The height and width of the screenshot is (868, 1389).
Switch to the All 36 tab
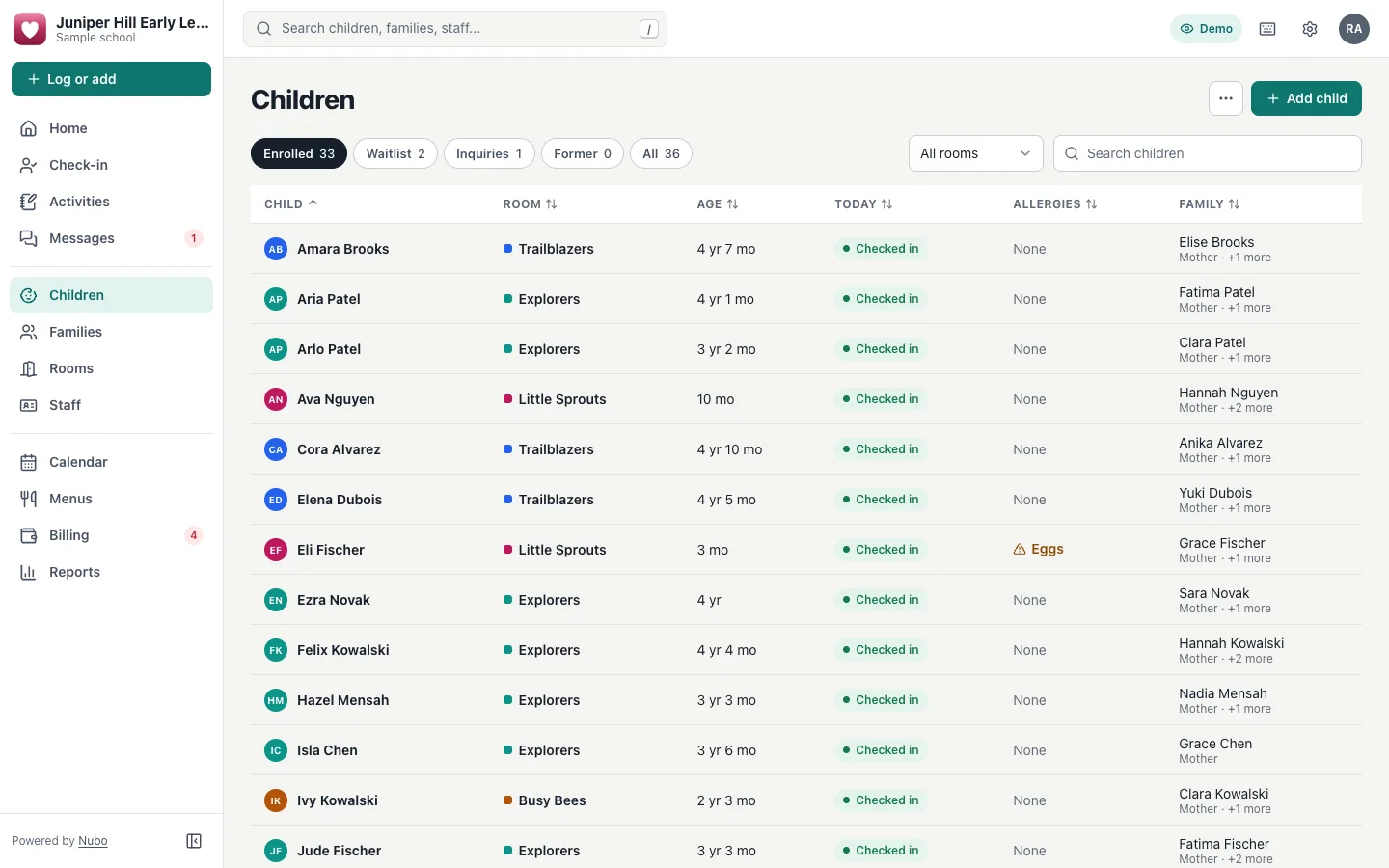pyautogui.click(x=661, y=153)
